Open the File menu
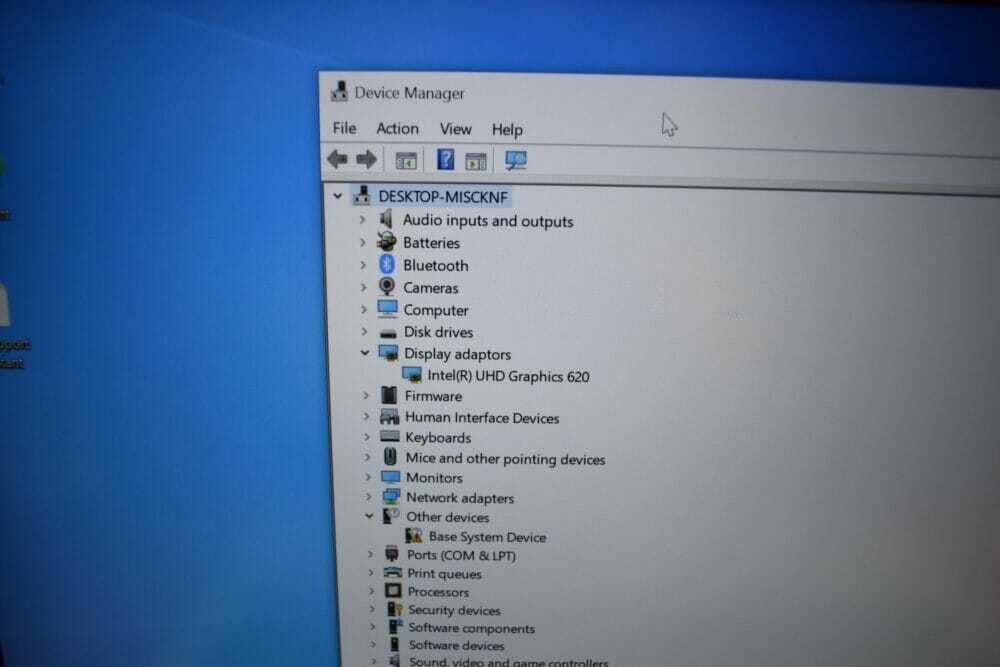The width and height of the screenshot is (1000, 667). (344, 128)
